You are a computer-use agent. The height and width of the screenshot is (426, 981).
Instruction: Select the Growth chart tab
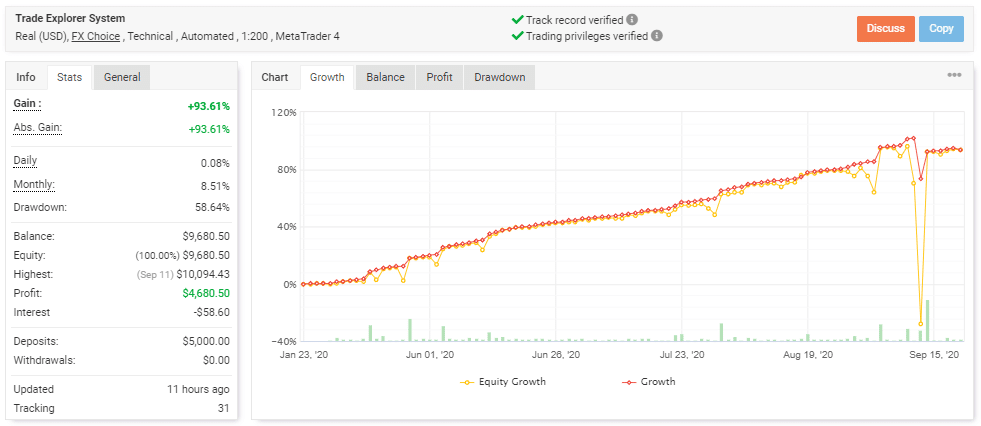327,78
